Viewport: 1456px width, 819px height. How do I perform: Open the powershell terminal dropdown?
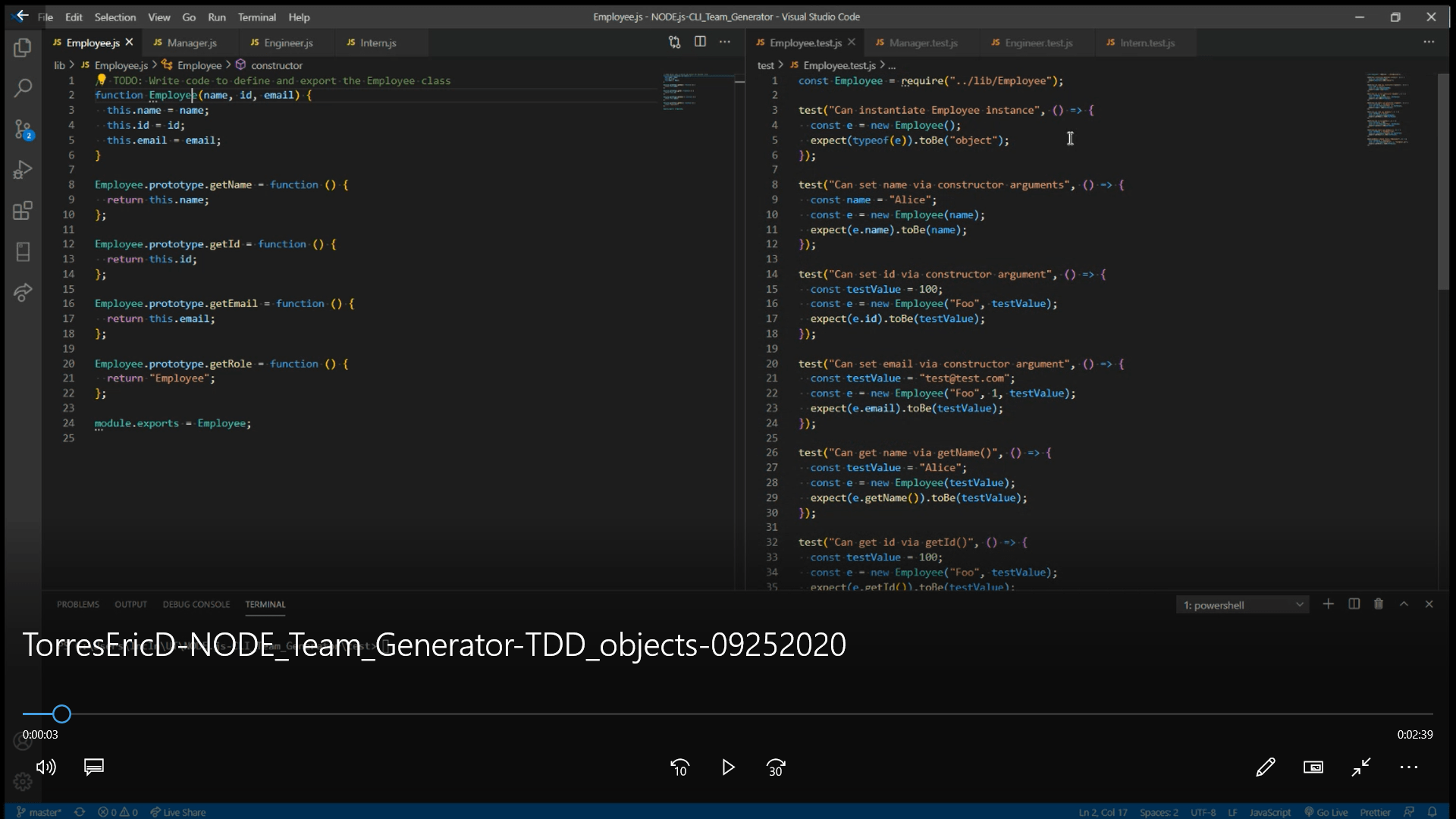[x=1299, y=604]
